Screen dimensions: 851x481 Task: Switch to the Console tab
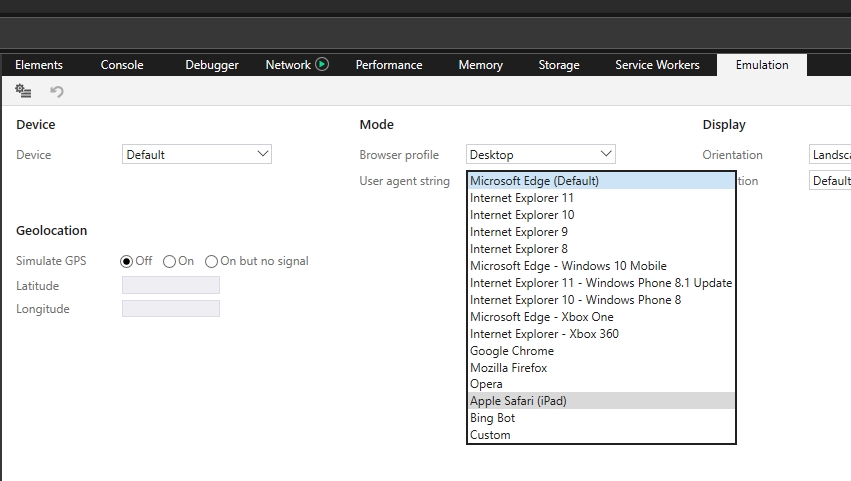coord(122,65)
